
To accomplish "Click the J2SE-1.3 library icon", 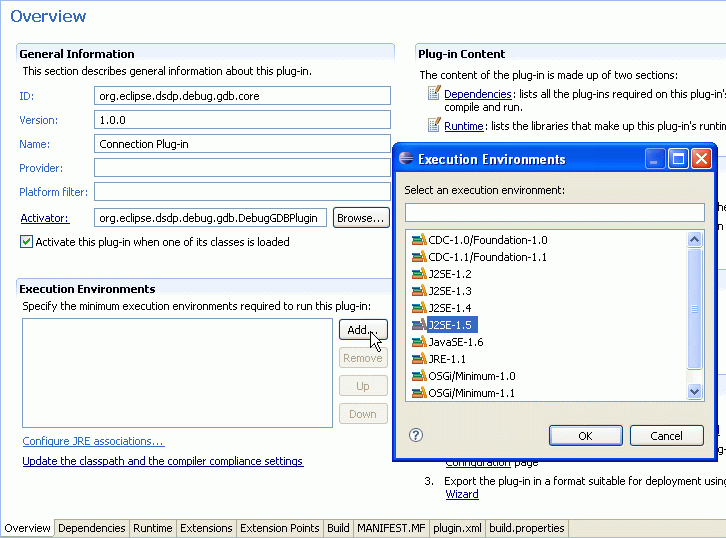I will 419,291.
